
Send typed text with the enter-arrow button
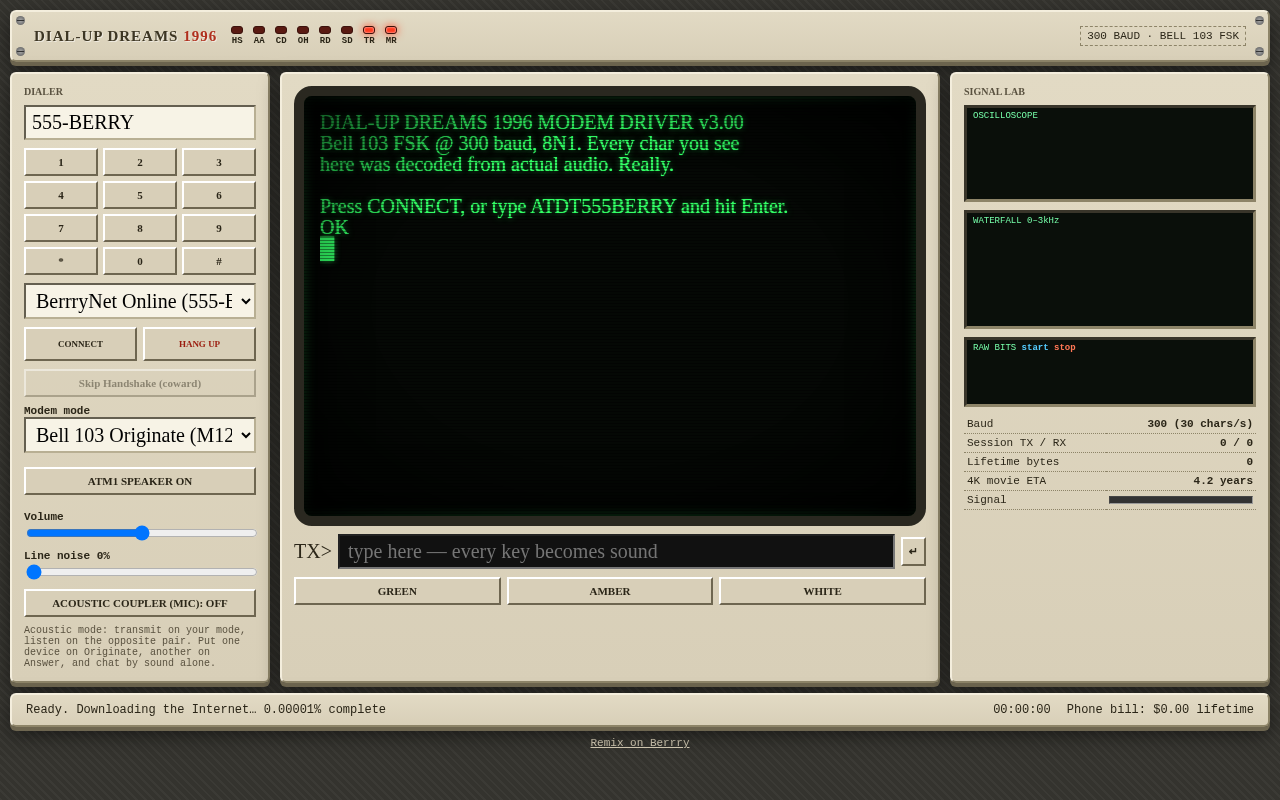pos(913,551)
